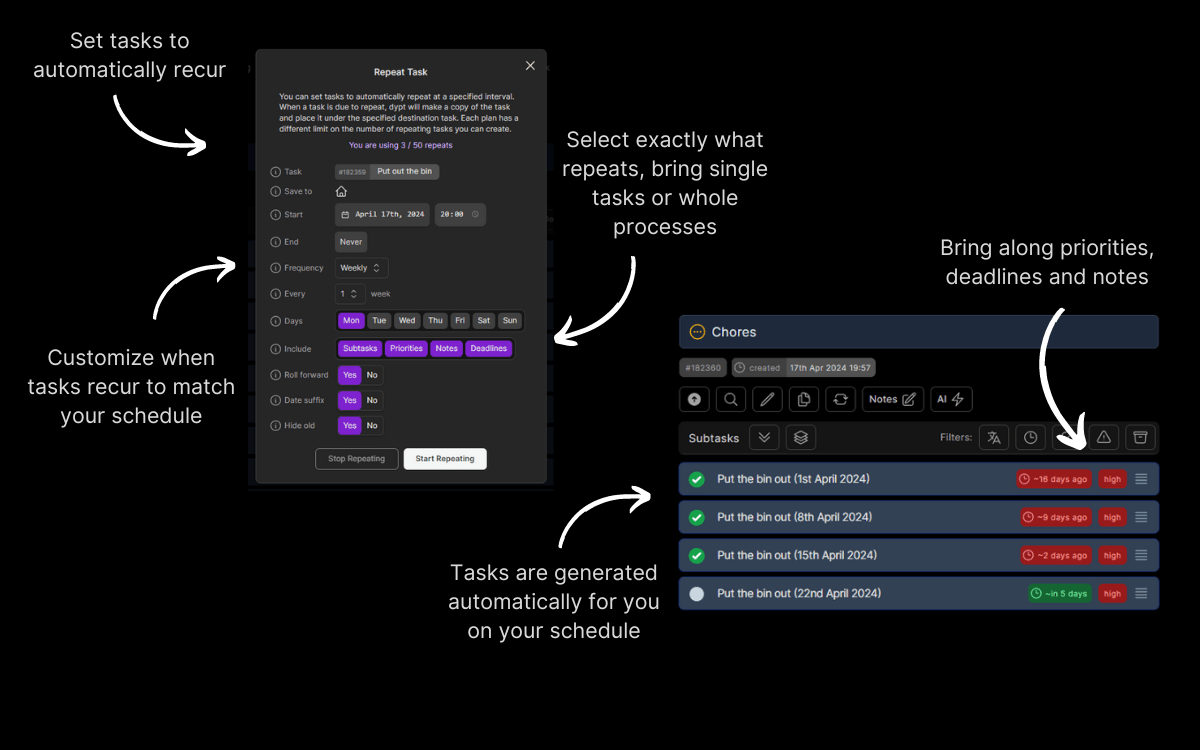Click the search magnifier icon in Chores toolbar

click(732, 399)
